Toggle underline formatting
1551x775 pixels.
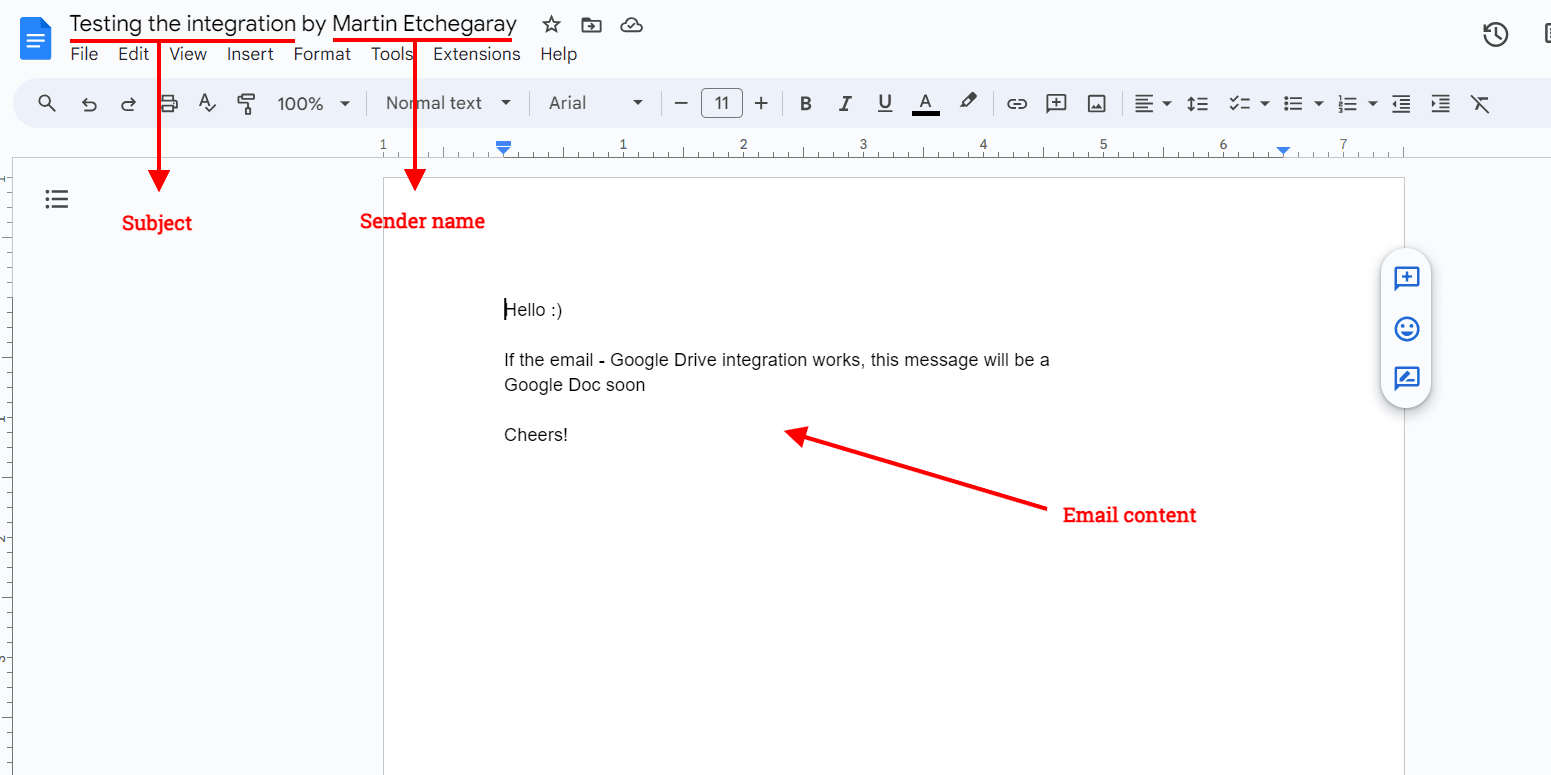884,103
